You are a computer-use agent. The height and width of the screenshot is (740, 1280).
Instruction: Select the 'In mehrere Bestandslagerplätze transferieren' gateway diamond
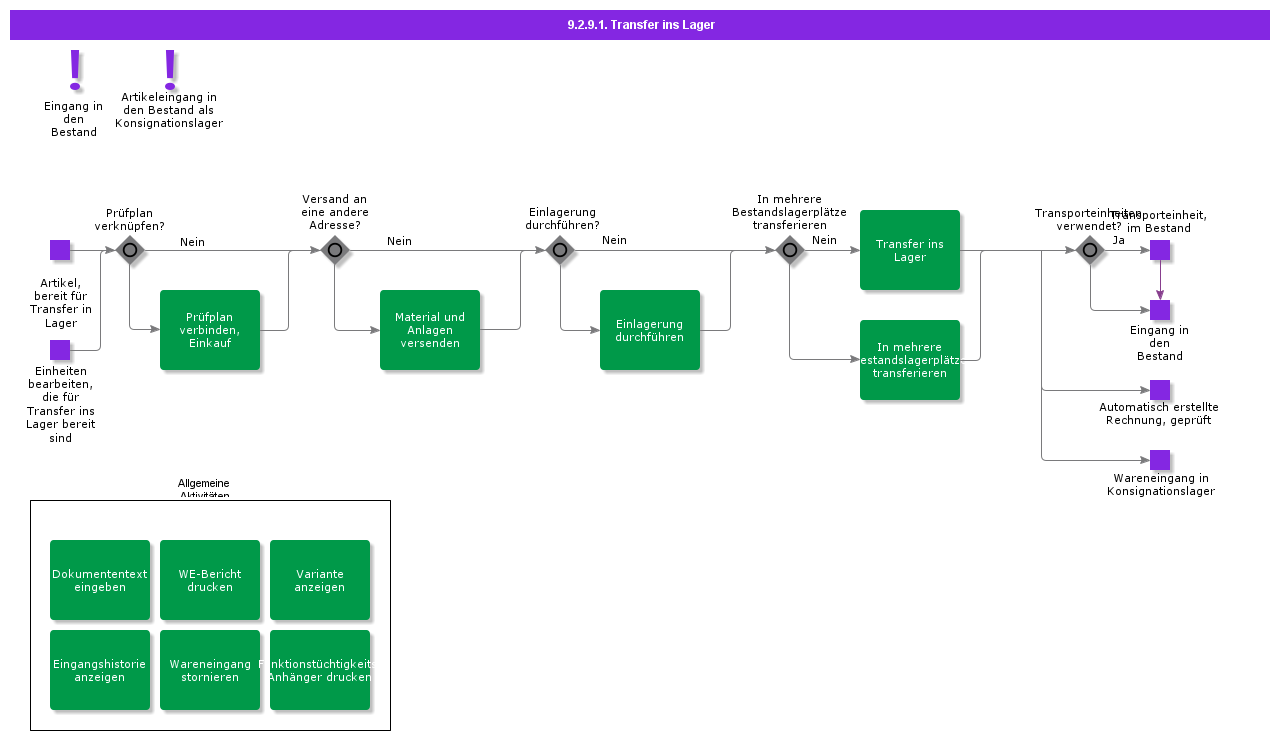coord(790,250)
